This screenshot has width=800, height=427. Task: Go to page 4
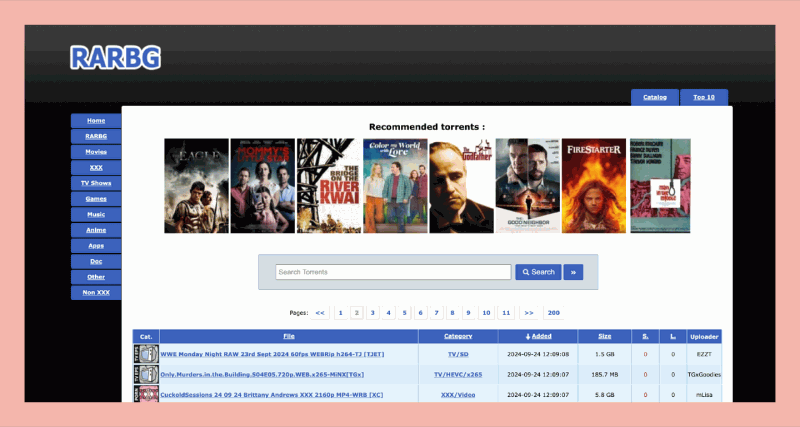(388, 313)
